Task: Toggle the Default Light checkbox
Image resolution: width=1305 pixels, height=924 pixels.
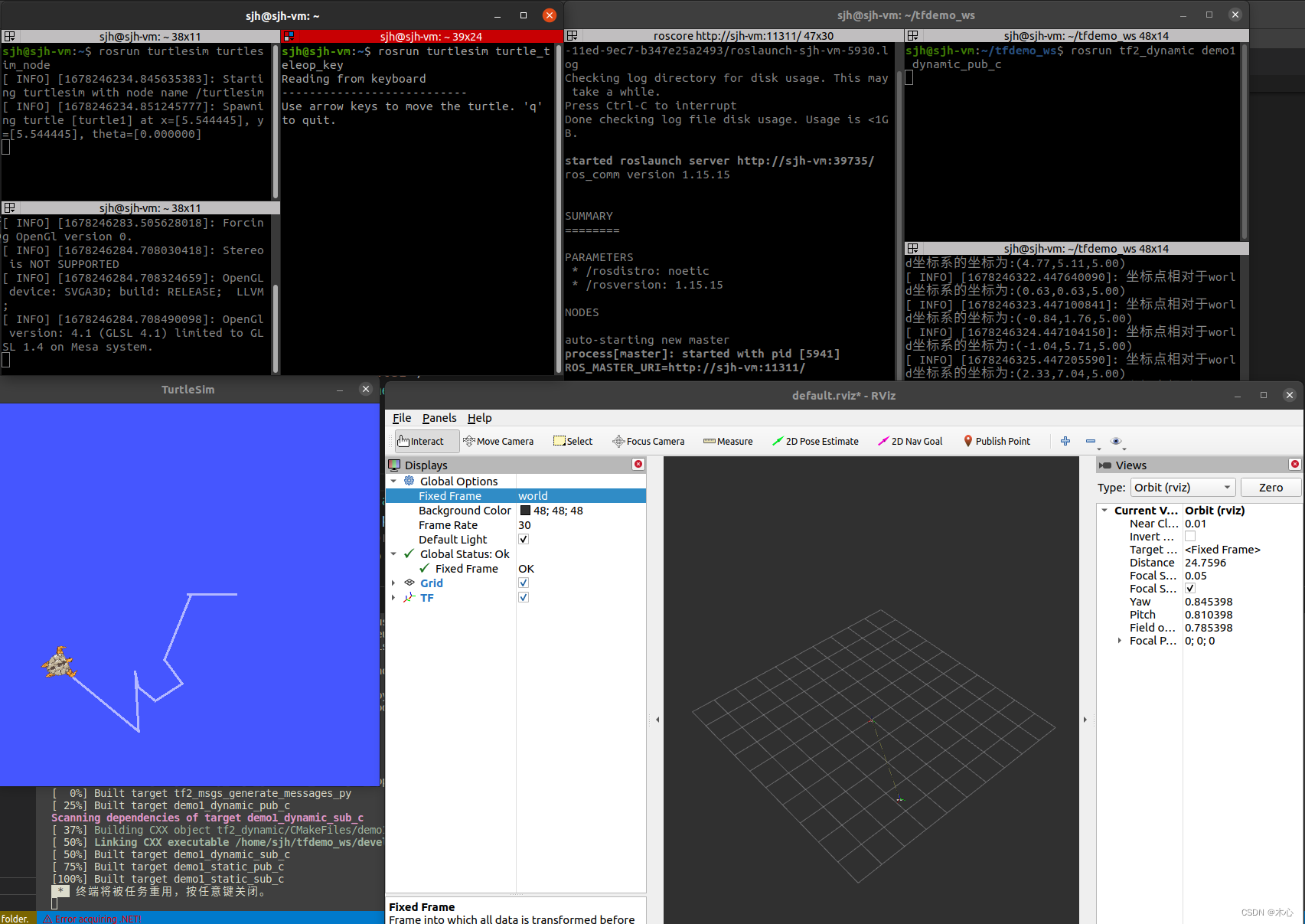Action: tap(524, 539)
